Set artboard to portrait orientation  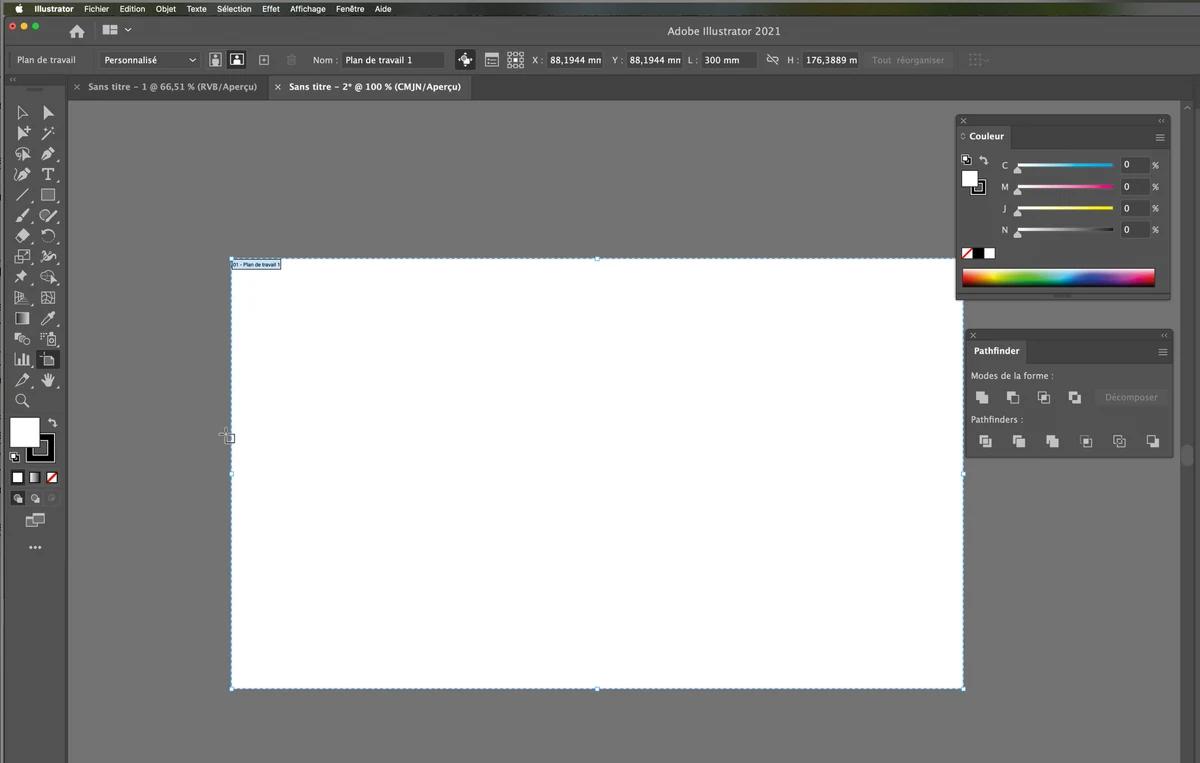(x=215, y=60)
